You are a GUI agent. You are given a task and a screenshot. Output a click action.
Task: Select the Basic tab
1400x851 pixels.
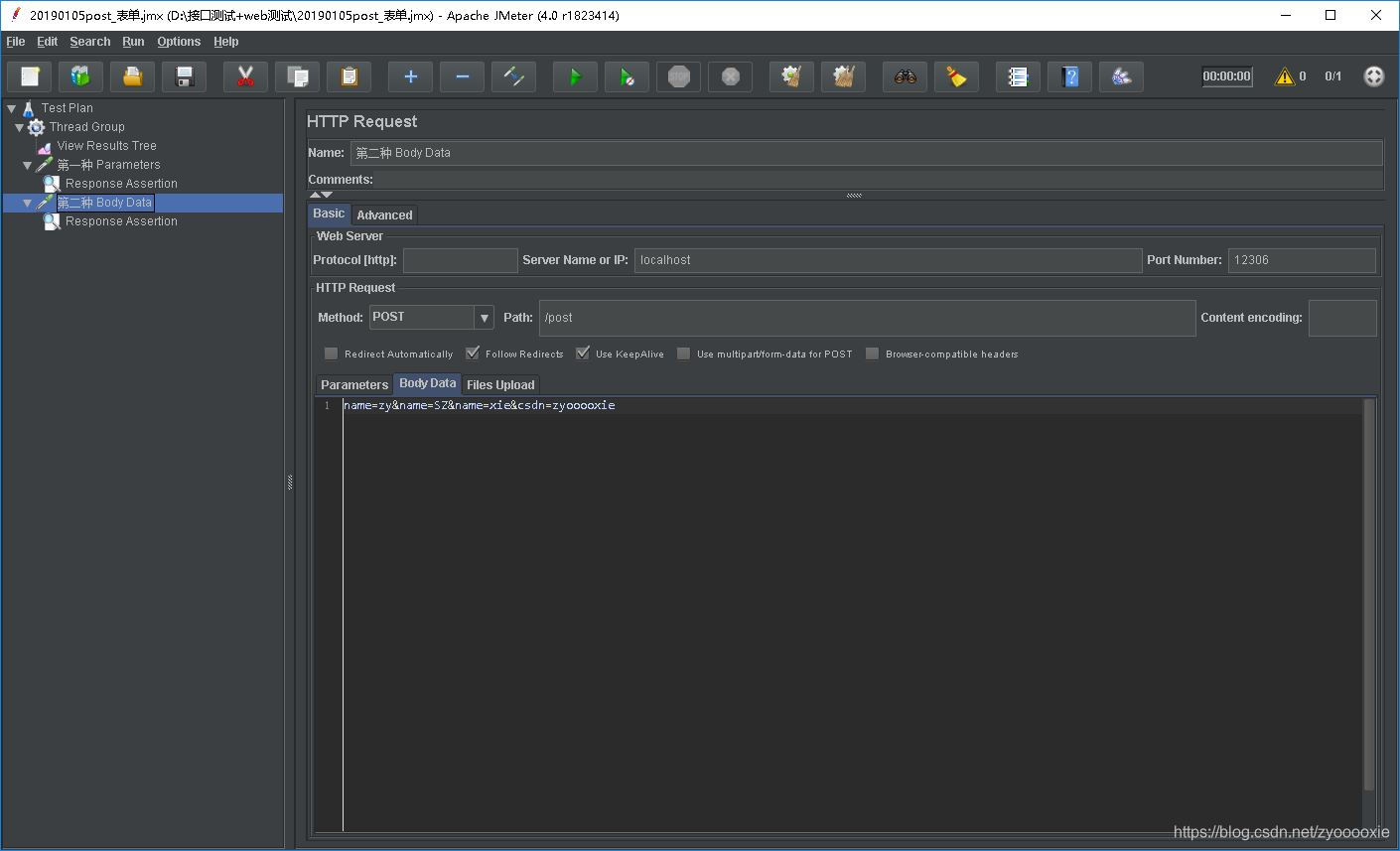[329, 213]
